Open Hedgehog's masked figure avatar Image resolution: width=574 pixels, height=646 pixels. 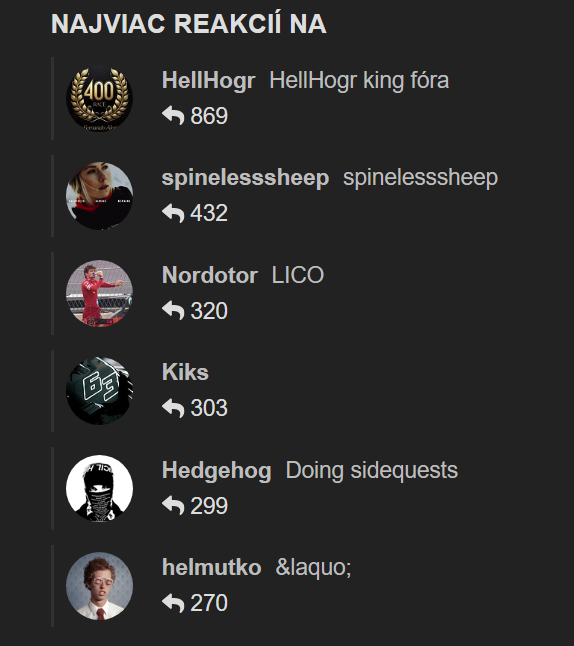pyautogui.click(x=99, y=488)
